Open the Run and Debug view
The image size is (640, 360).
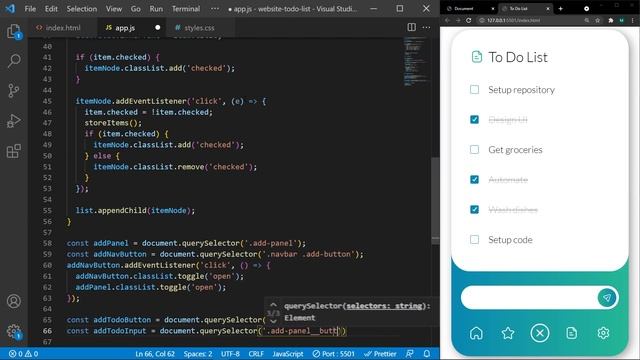(14, 121)
